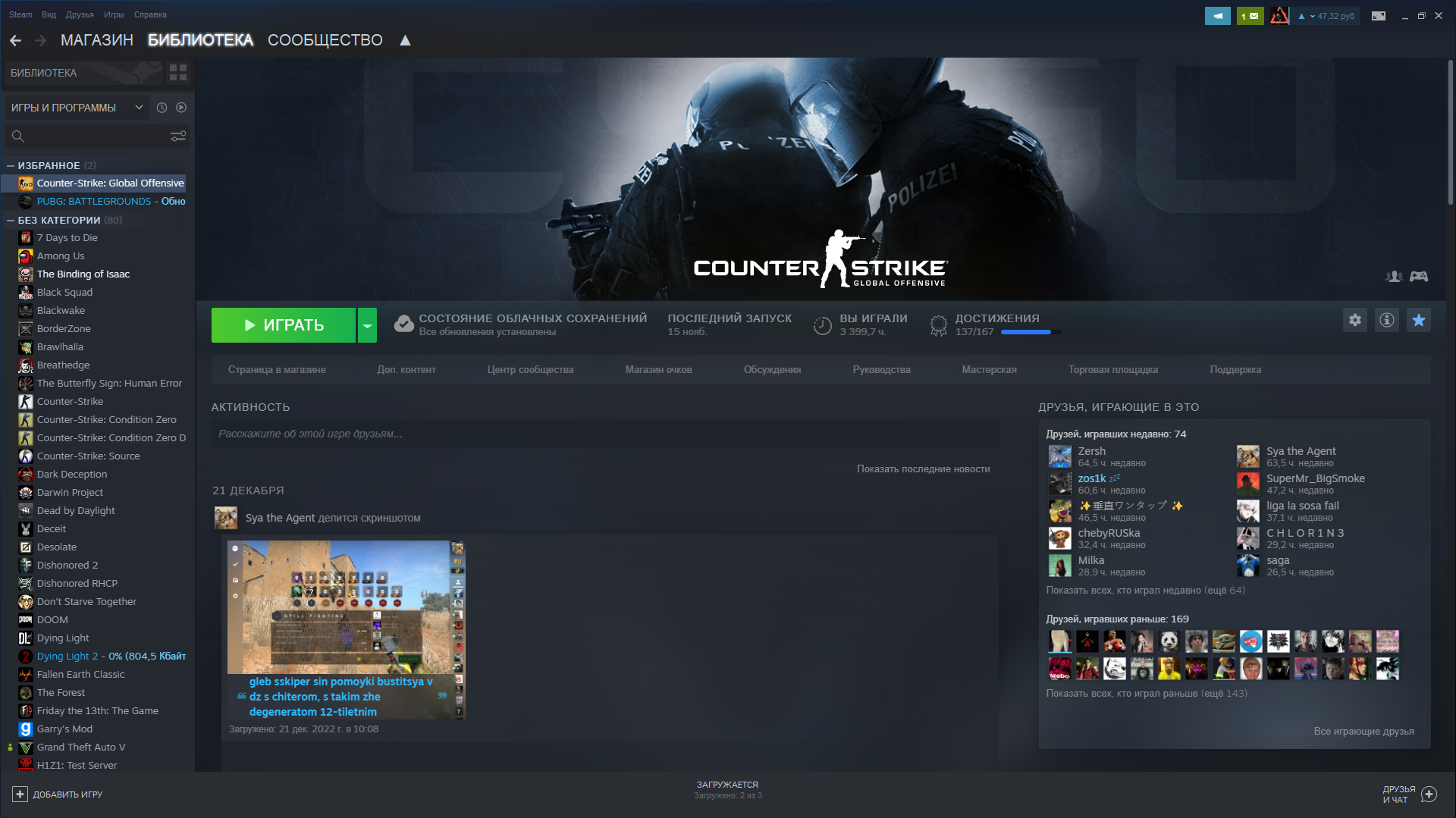Open the Мастерская link
1456x818 pixels.
[x=989, y=370]
